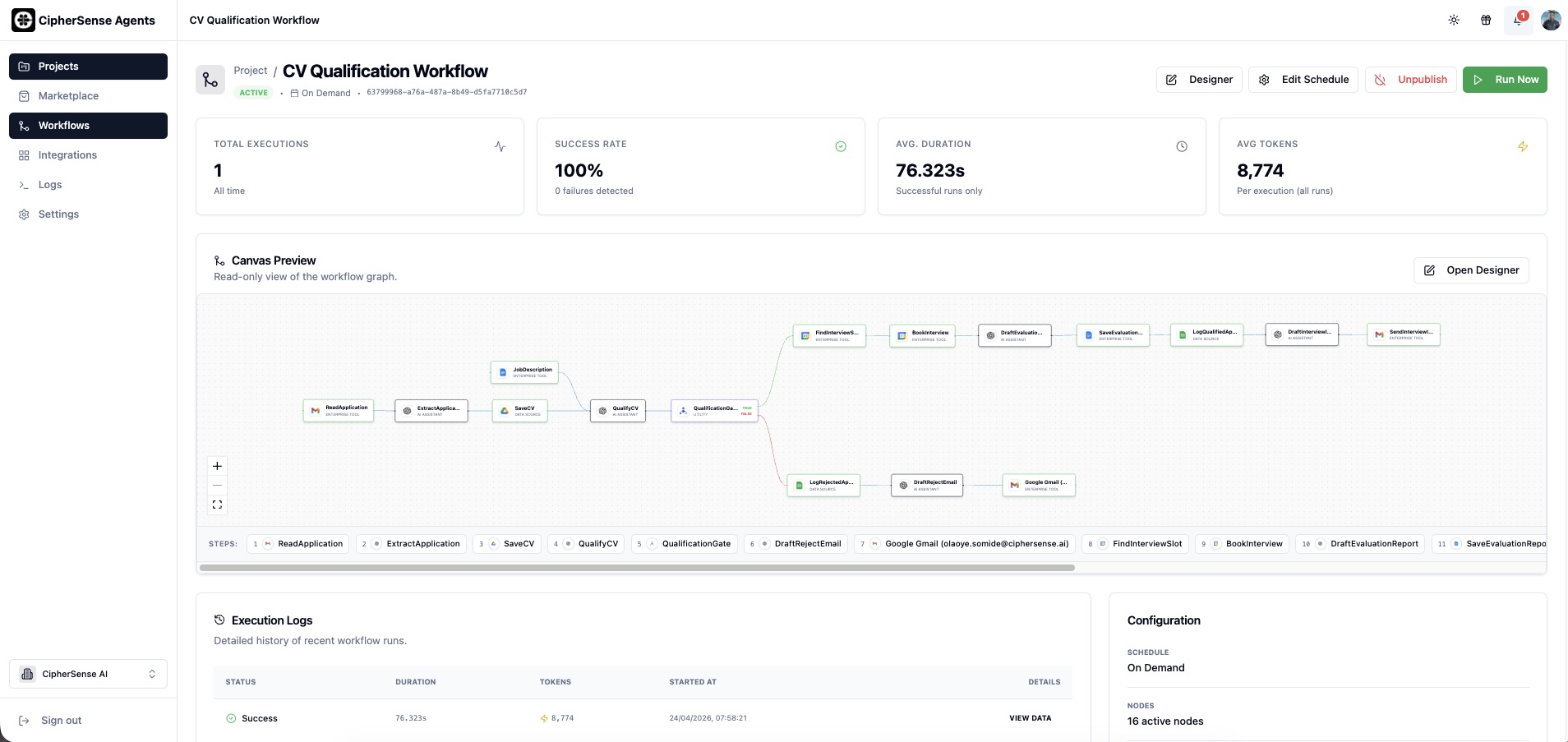The image size is (1568, 742).
Task: Click the horizontal scrollbar below the steps list
Action: [x=637, y=567]
